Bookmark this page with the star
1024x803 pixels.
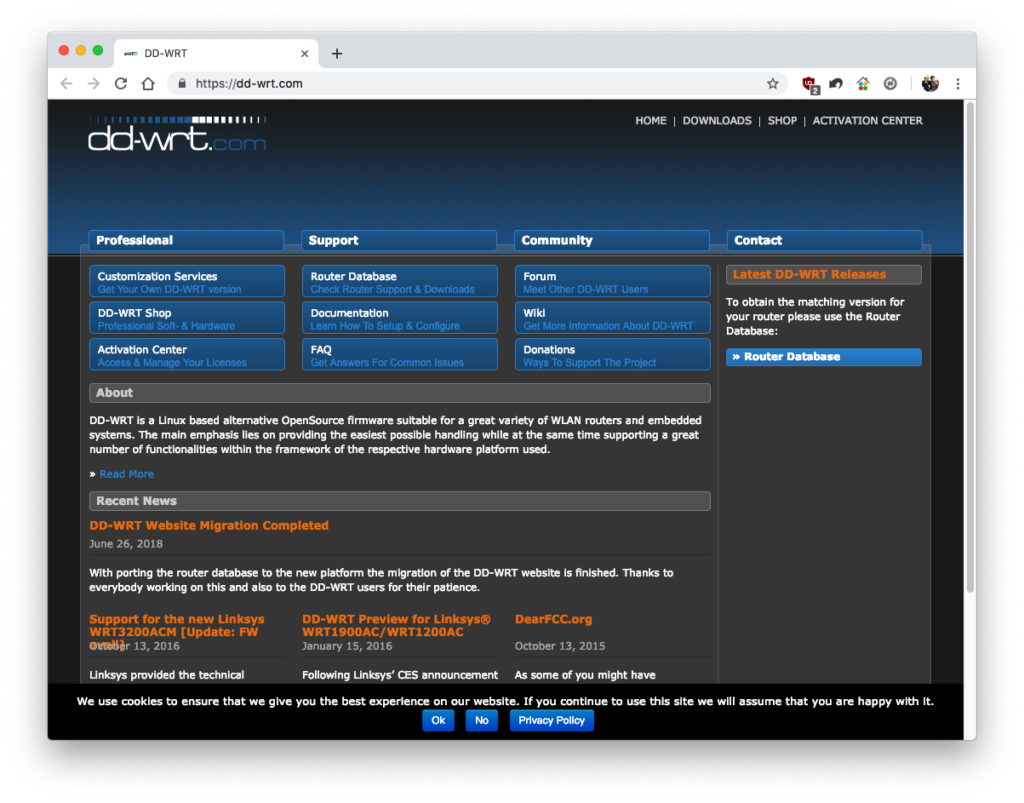pyautogui.click(x=773, y=84)
